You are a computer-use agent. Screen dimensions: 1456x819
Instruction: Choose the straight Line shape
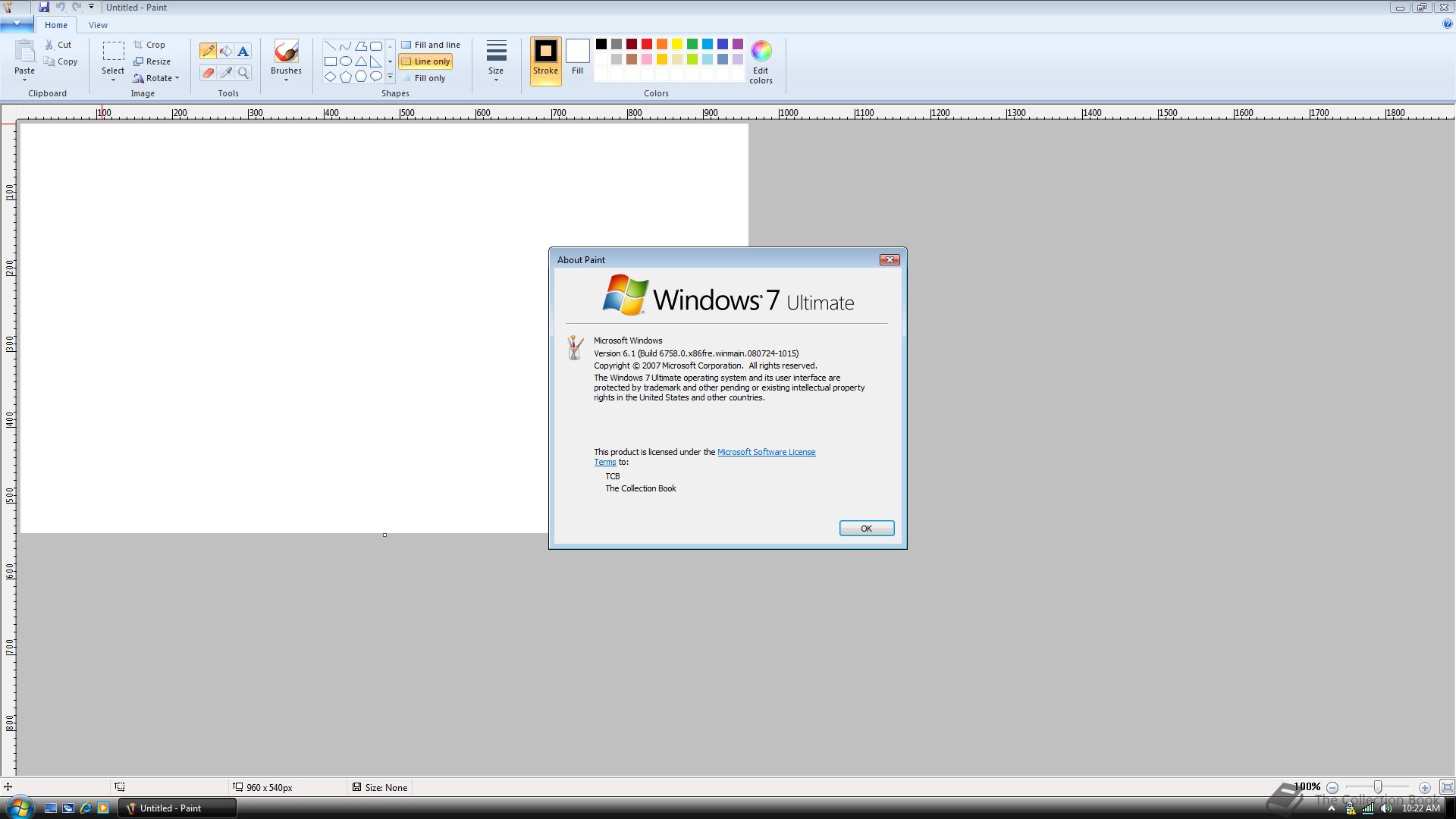click(331, 46)
